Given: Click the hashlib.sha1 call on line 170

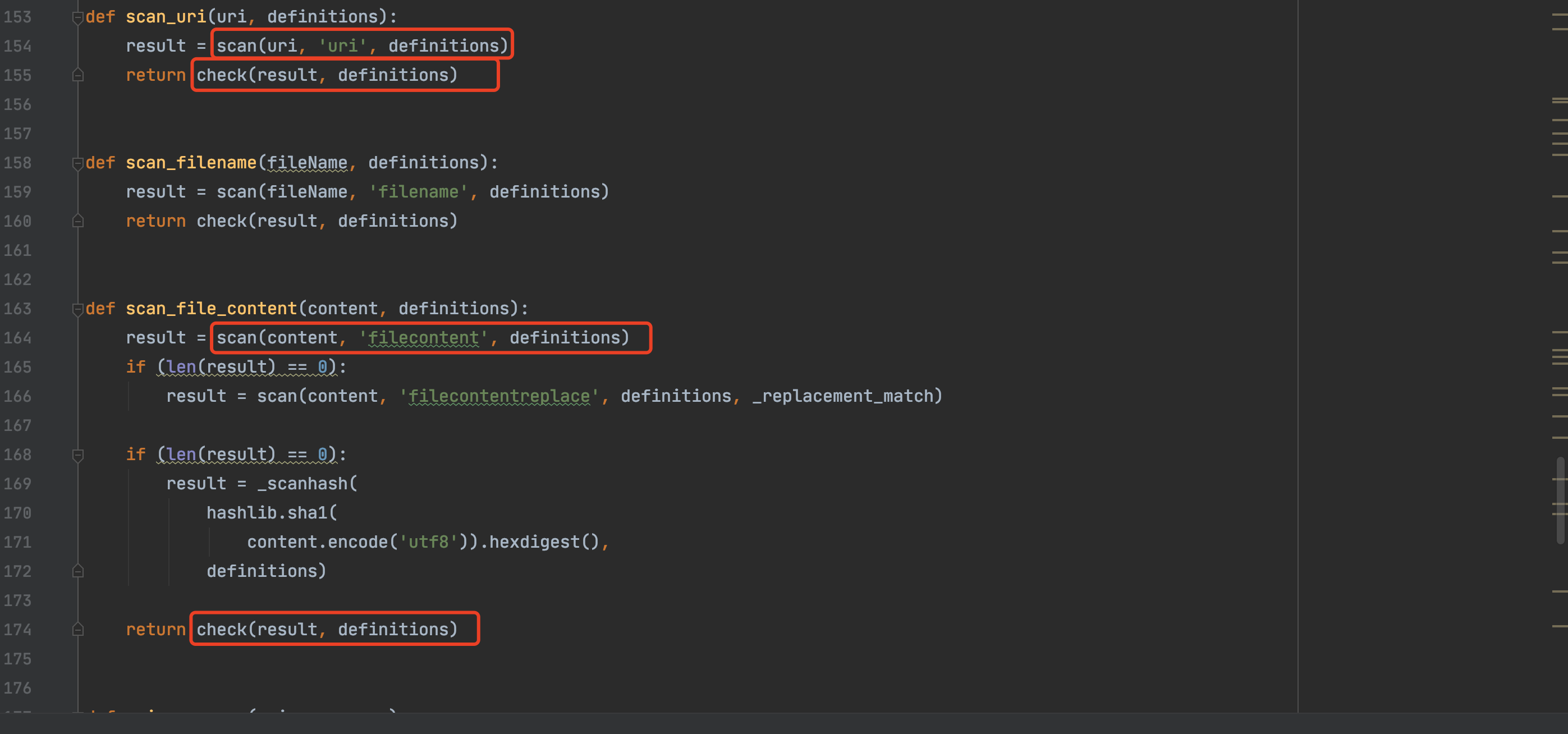Looking at the screenshot, I should (268, 513).
